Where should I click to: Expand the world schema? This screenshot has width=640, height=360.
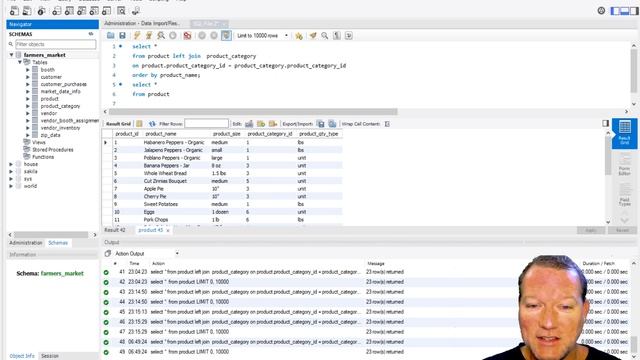tap(11, 186)
